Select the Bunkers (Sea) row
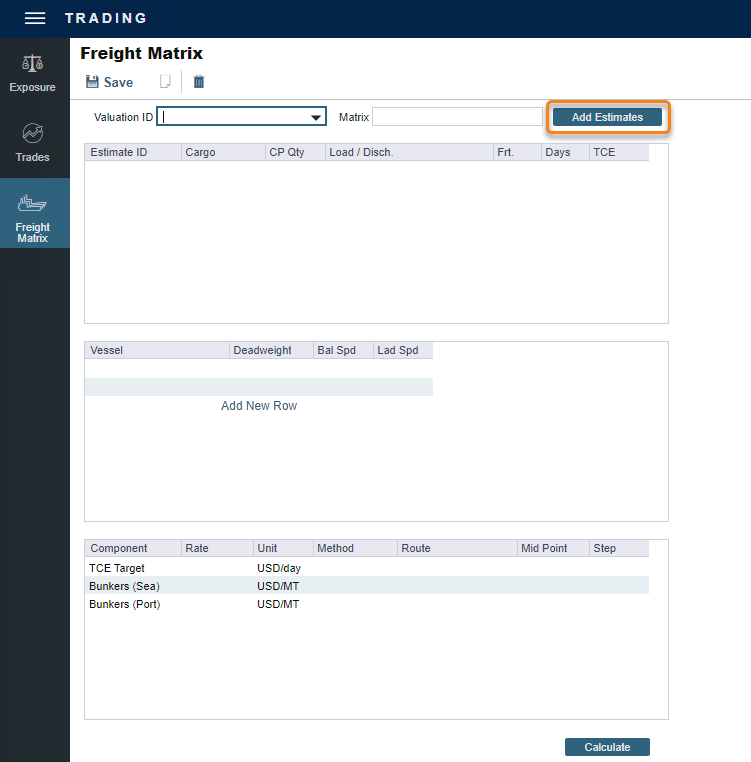 (x=124, y=586)
